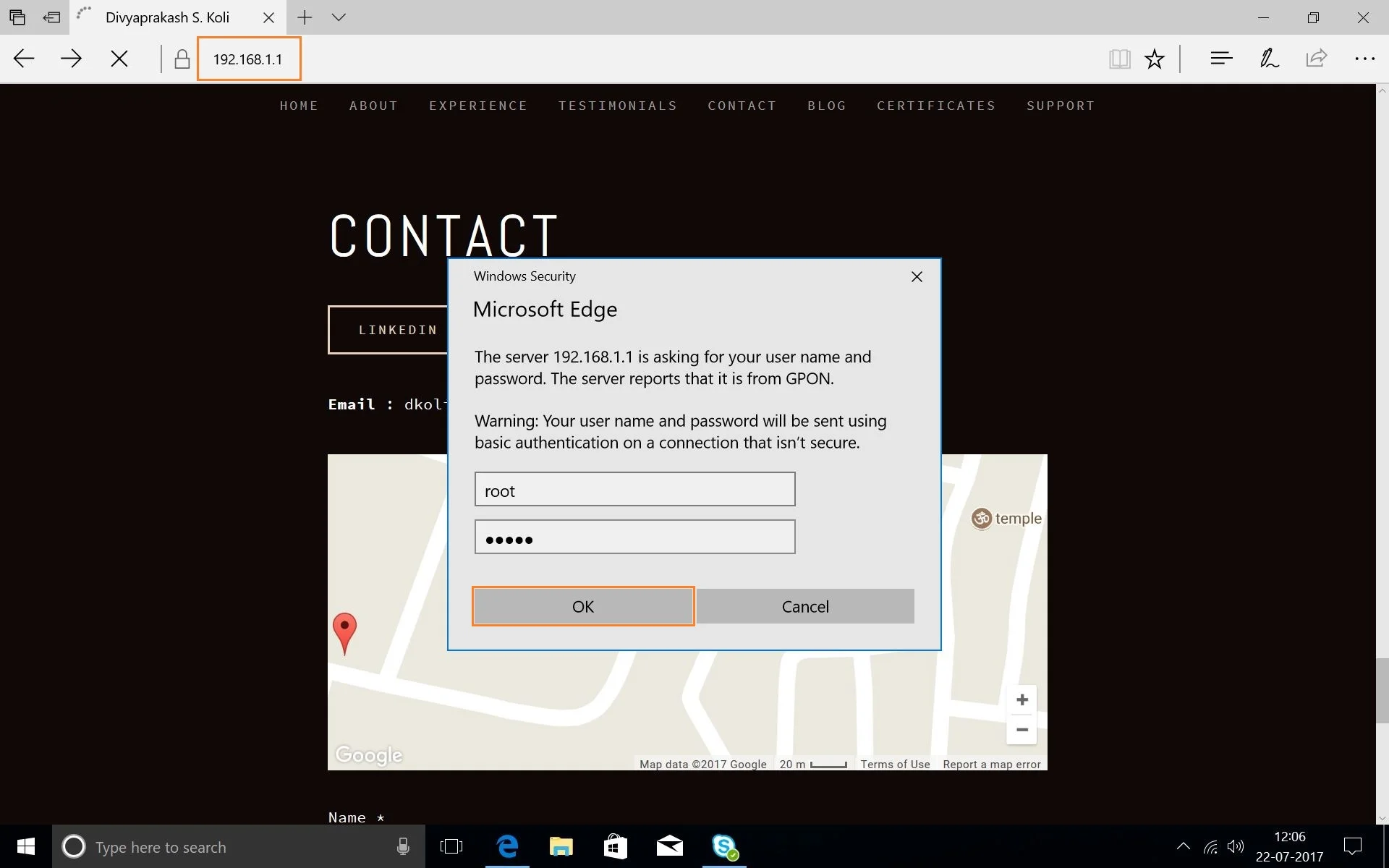This screenshot has width=1389, height=868.
Task: Click the browser Forward arrow
Action: point(71,59)
